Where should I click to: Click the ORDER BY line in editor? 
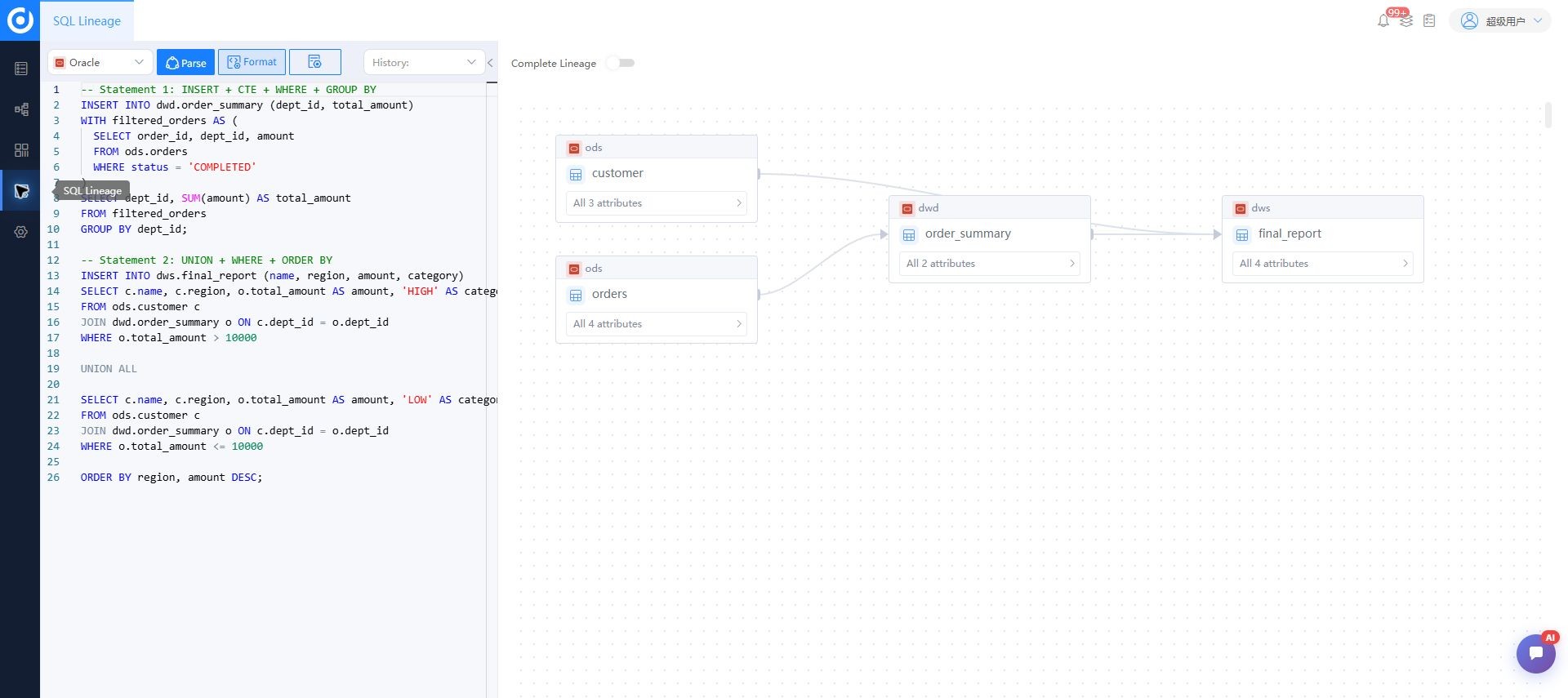171,478
